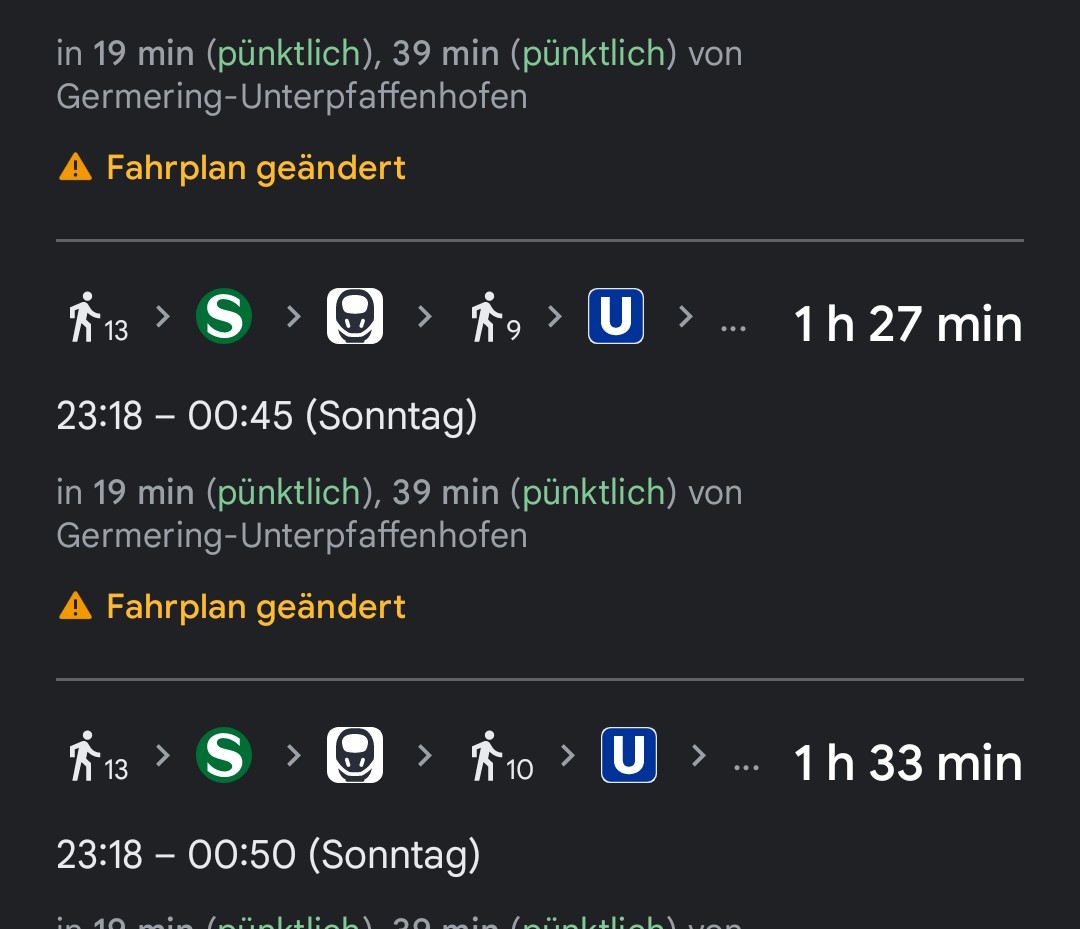Tap the 13-minute walking icon in the 1 h 33 min route
Image resolution: width=1080 pixels, height=929 pixels.
(x=97, y=757)
